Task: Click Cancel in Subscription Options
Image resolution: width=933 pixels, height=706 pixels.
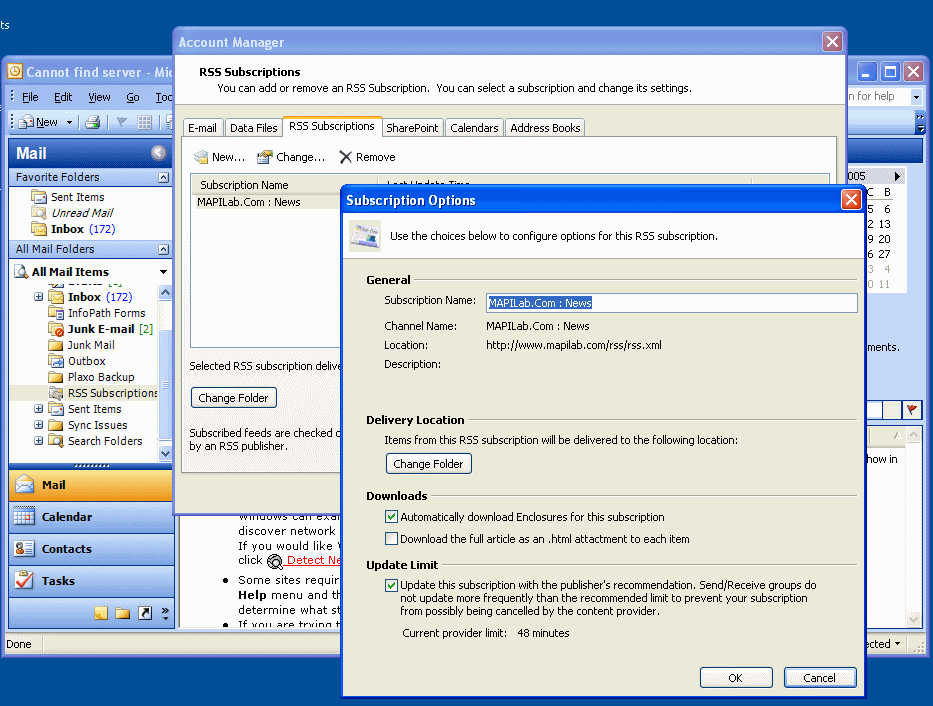Action: (x=820, y=677)
